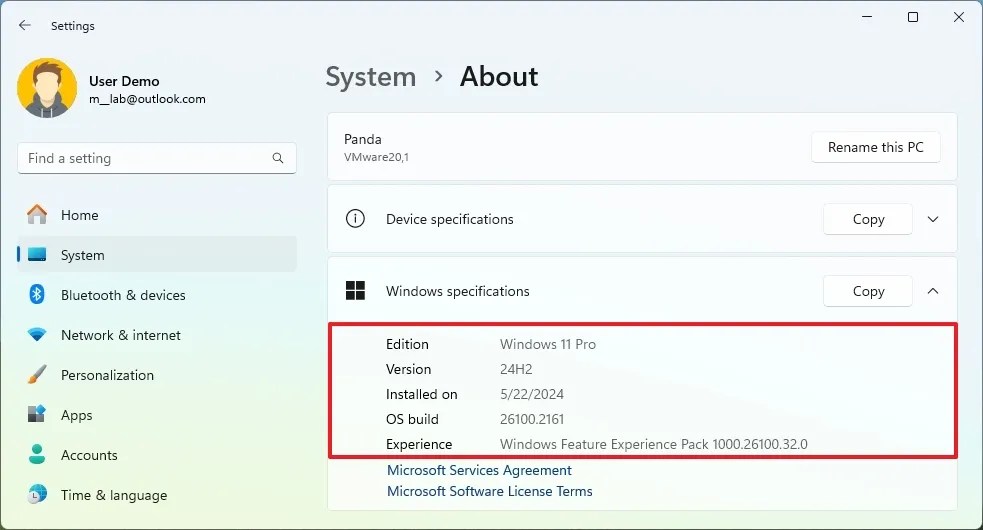Viewport: 983px width, 530px height.
Task: Click the Home house icon
Action: (x=37, y=215)
